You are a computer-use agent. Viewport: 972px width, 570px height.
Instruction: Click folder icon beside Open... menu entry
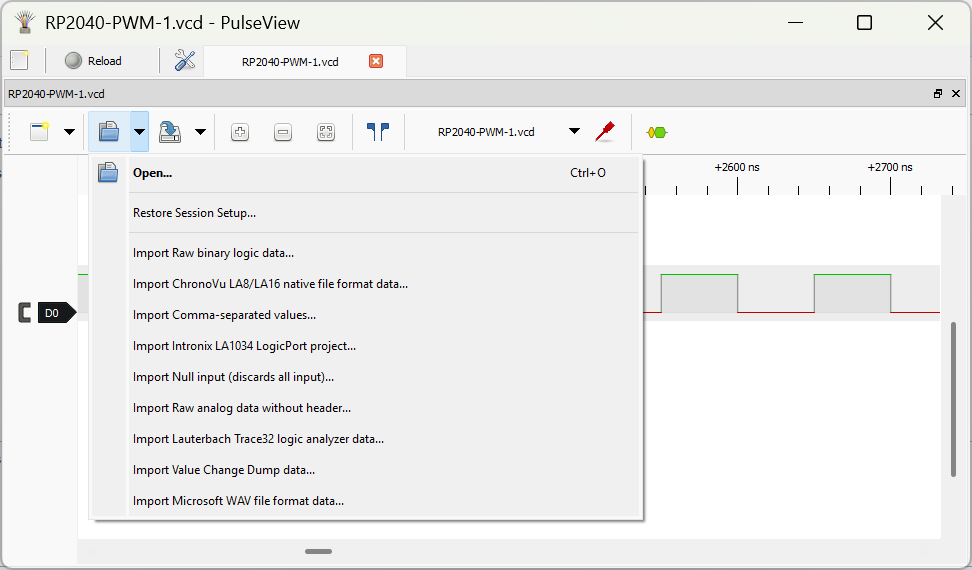point(108,173)
